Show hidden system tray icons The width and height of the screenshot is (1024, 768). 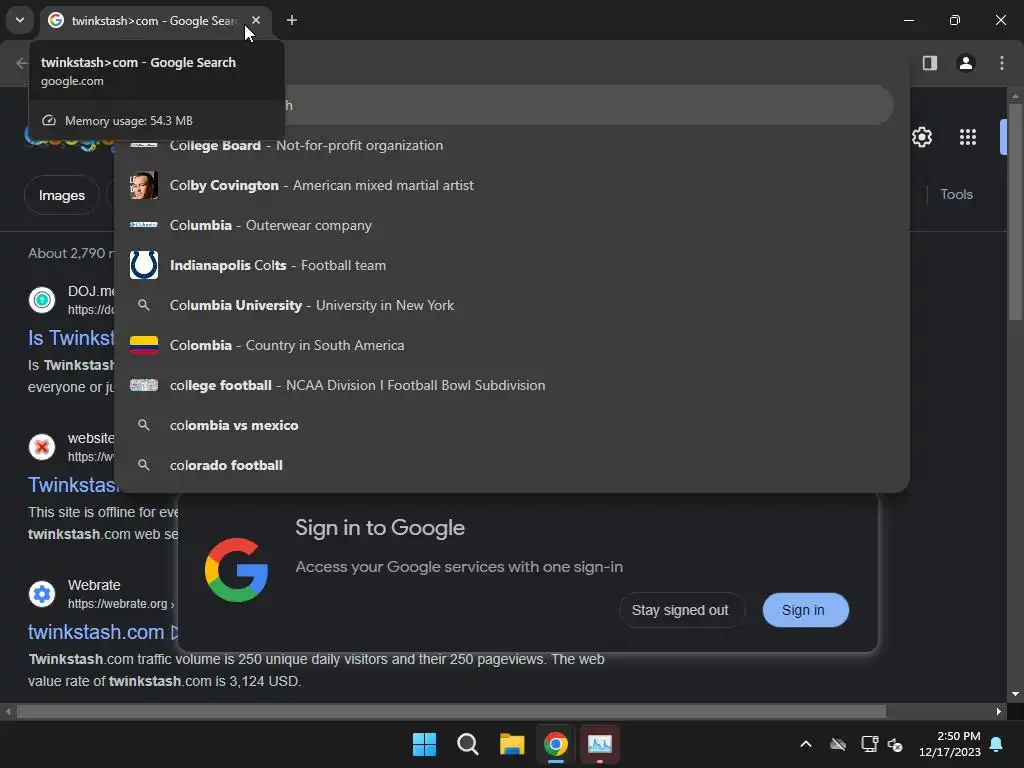(x=806, y=744)
